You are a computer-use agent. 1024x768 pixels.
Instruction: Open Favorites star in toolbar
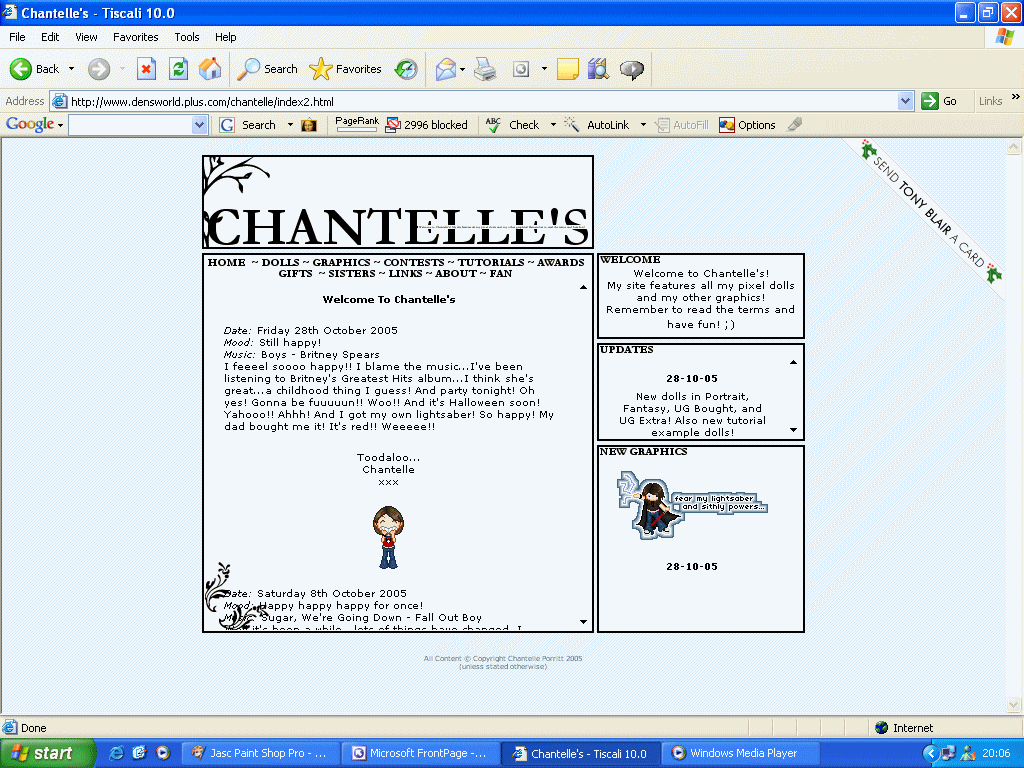point(345,69)
